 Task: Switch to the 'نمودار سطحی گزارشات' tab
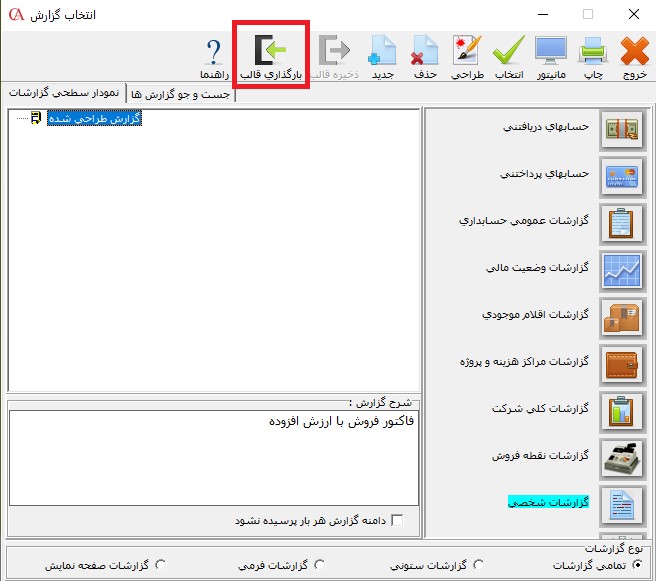click(64, 93)
